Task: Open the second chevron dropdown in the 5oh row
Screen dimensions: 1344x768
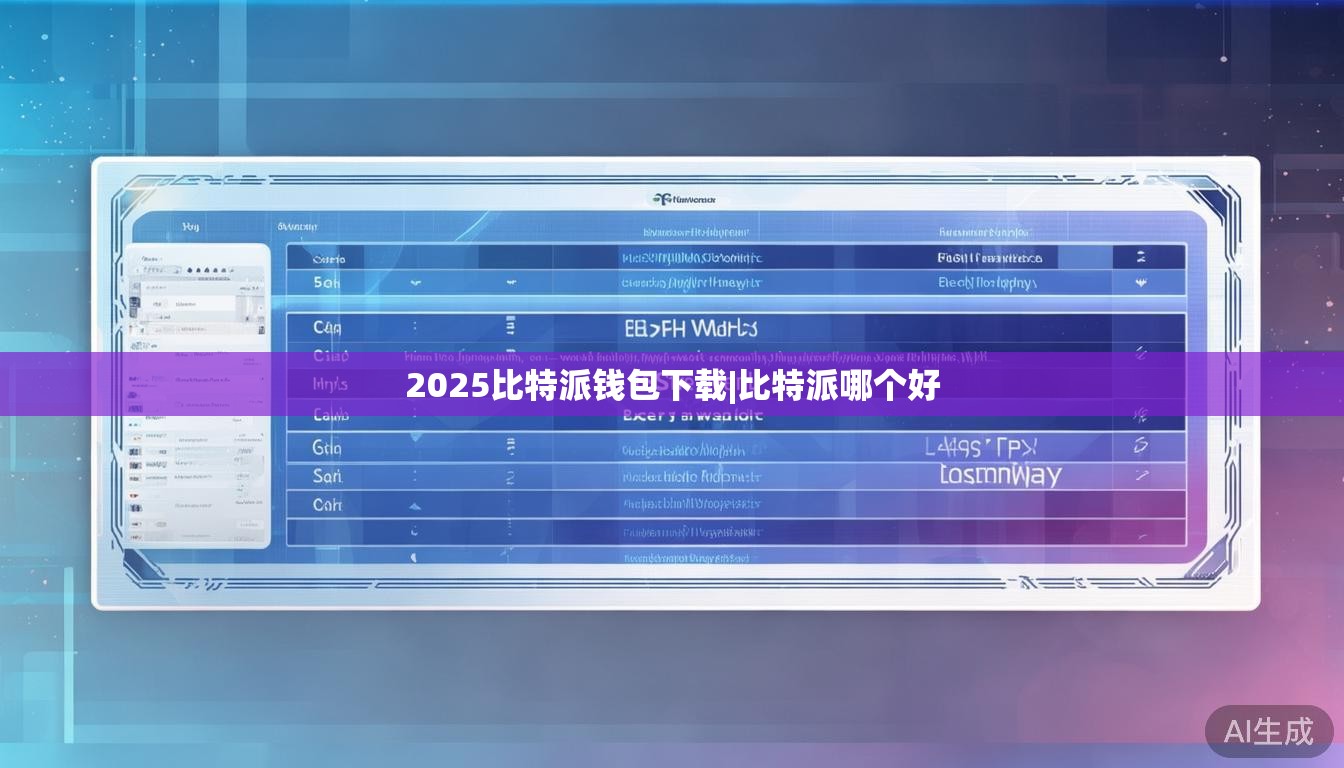Action: click(x=512, y=282)
